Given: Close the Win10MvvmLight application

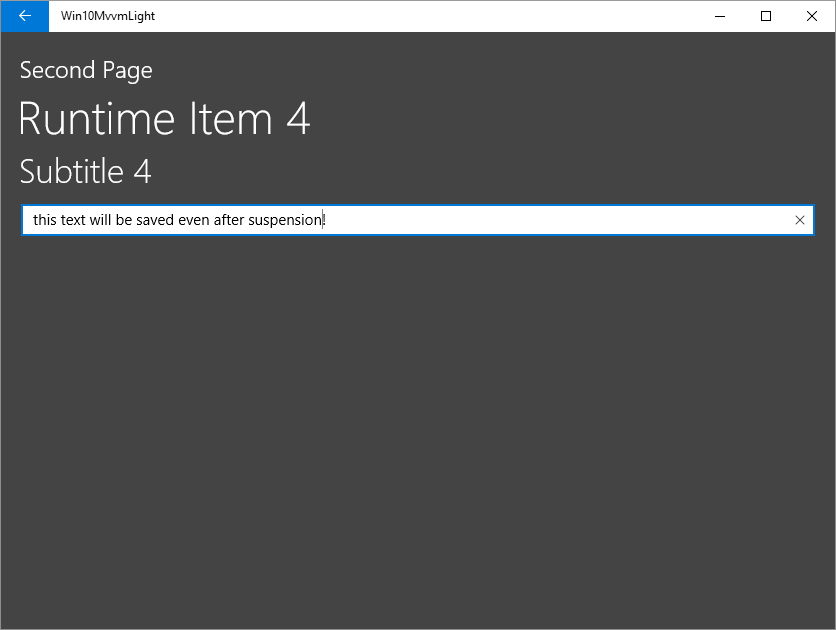Looking at the screenshot, I should click(x=812, y=16).
